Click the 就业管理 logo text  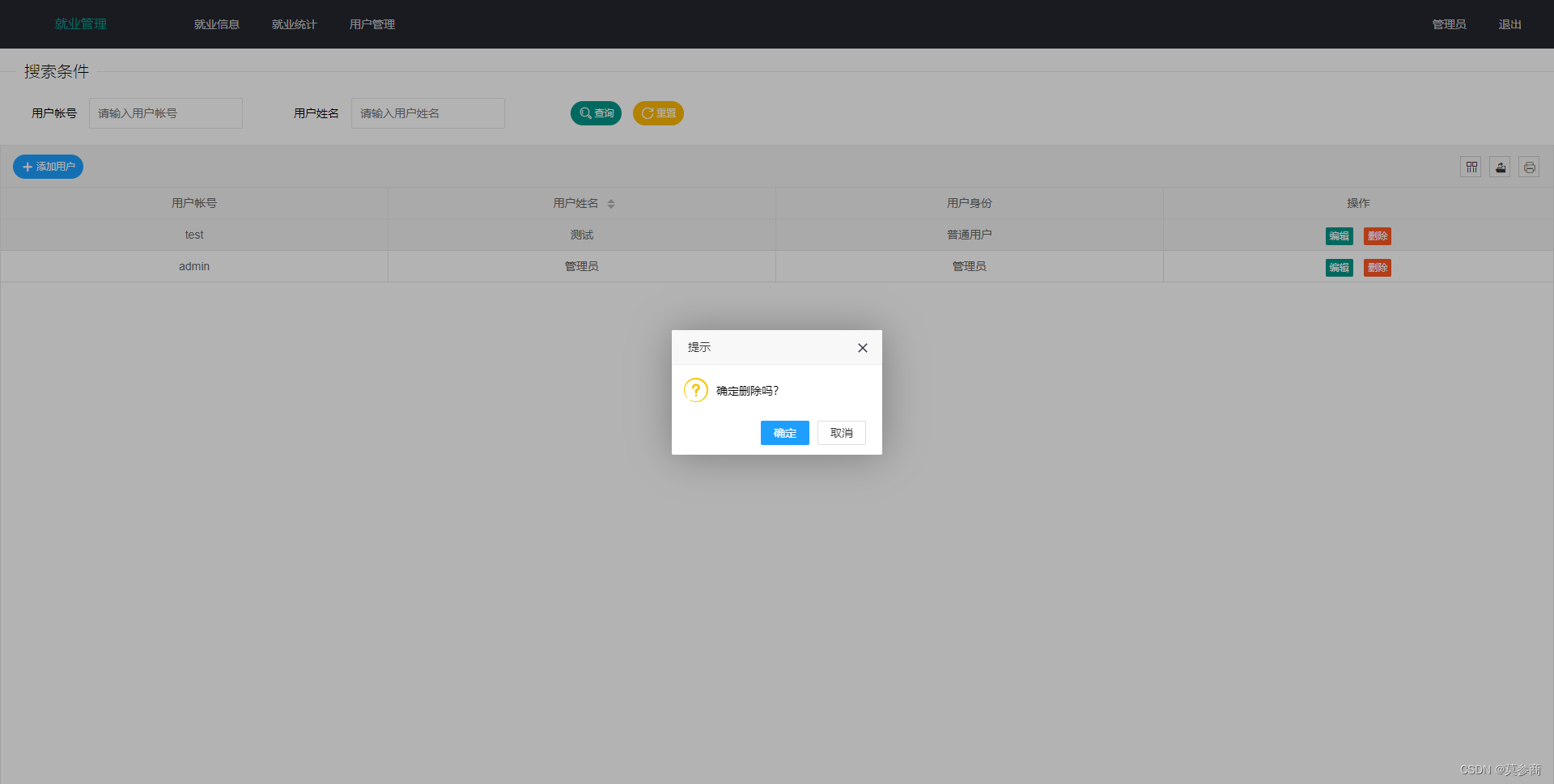coord(81,24)
